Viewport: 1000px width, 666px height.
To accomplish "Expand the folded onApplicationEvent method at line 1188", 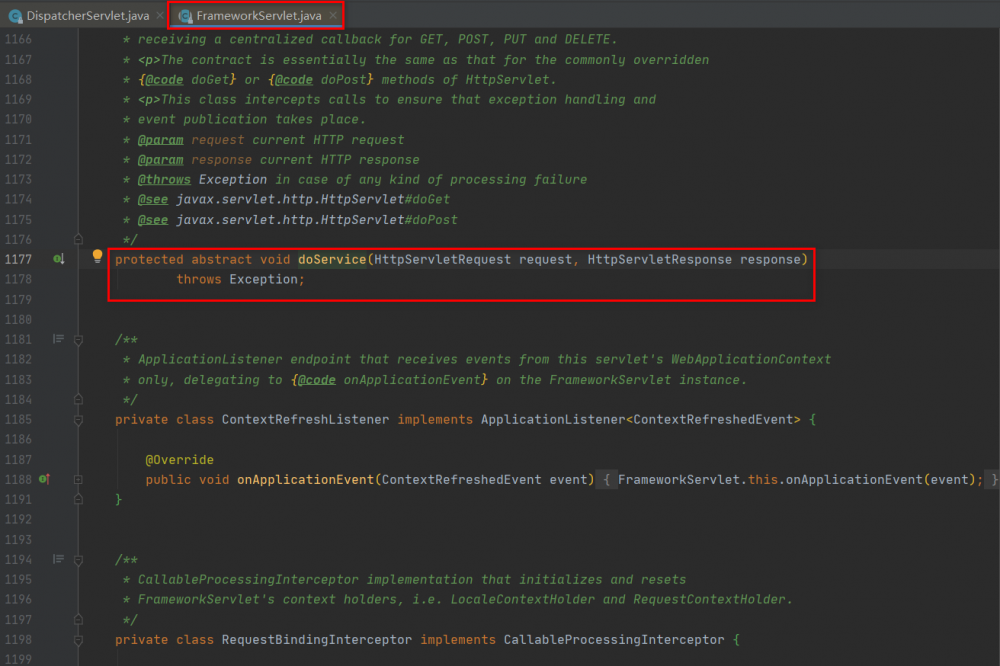I will click(78, 479).
